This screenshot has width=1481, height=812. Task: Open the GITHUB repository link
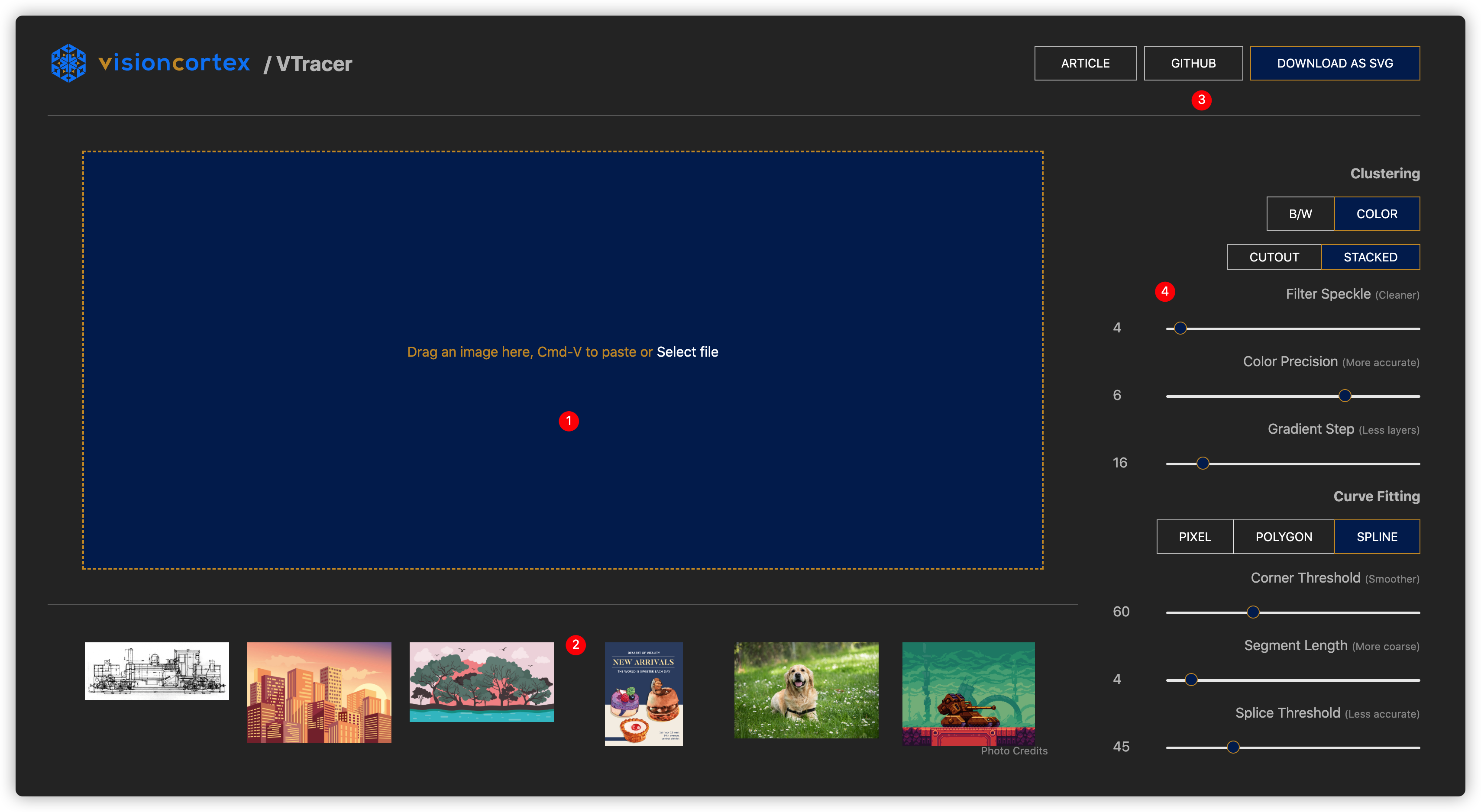pyautogui.click(x=1193, y=63)
